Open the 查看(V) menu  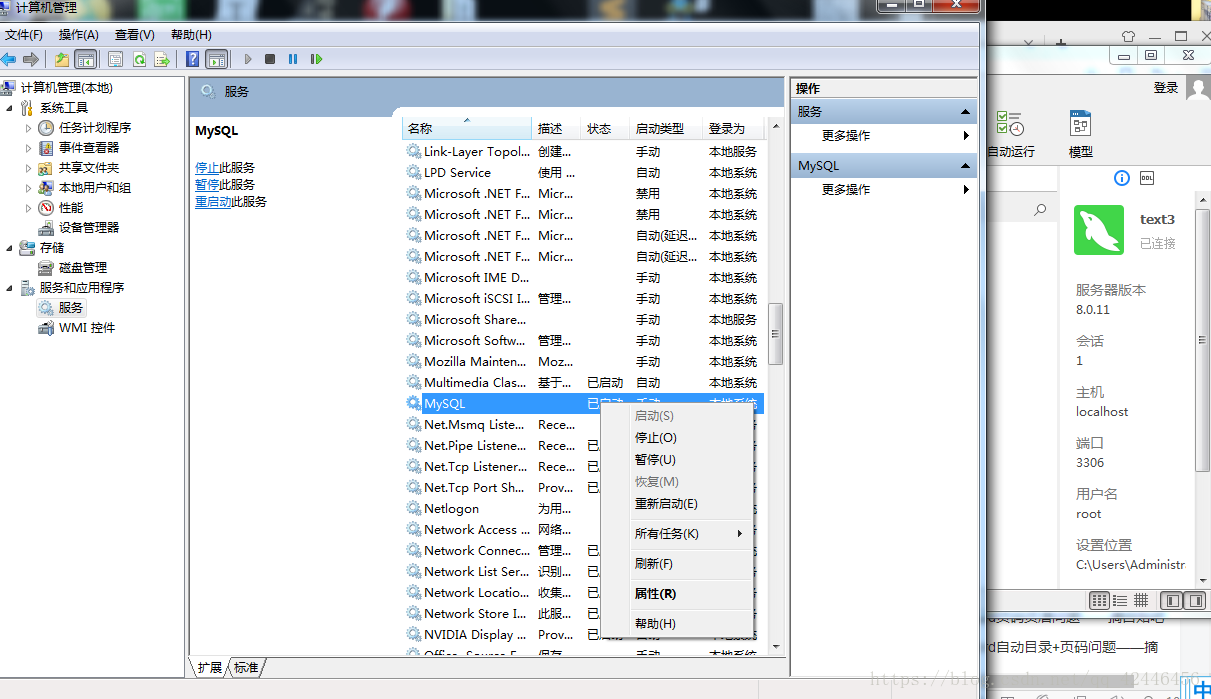[x=135, y=35]
